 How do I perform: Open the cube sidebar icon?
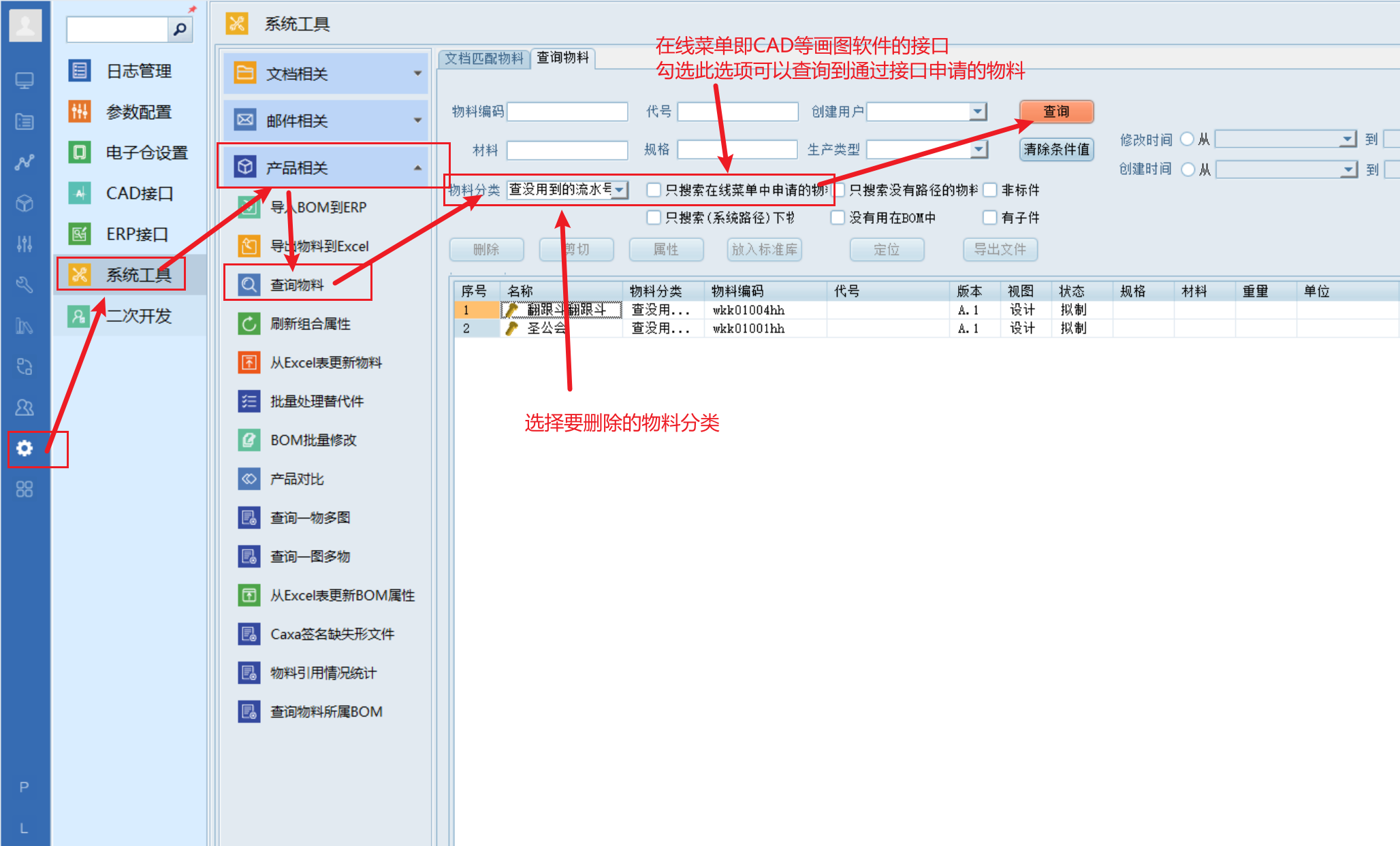[25, 204]
